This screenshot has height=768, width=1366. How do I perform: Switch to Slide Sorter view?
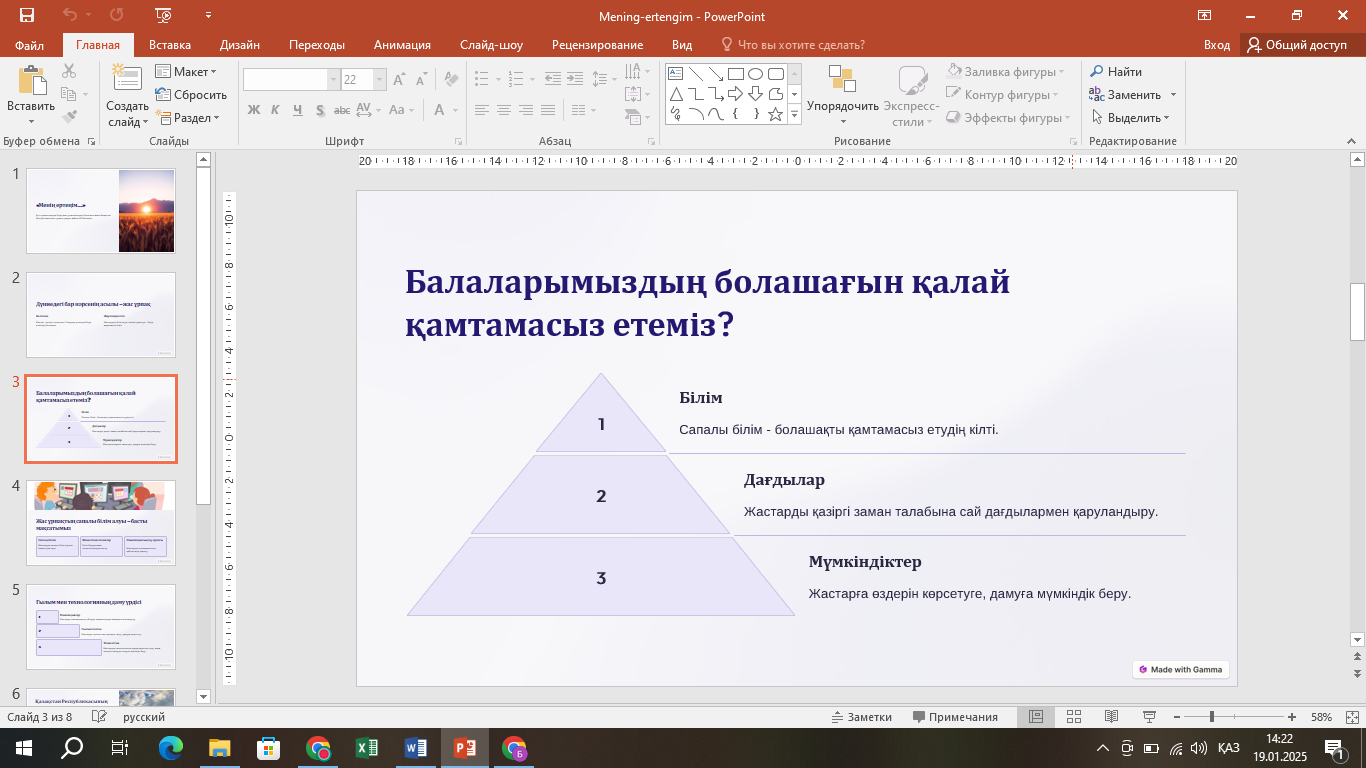1073,717
